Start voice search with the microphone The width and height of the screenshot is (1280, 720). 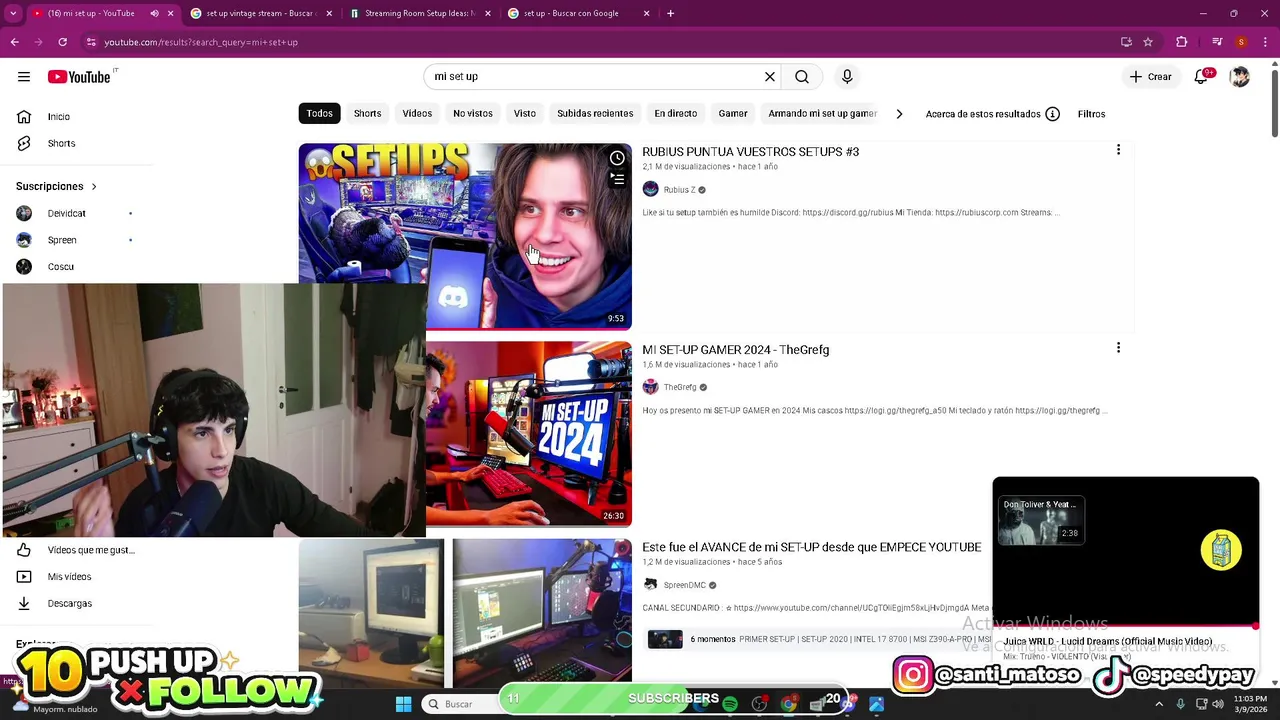[847, 77]
